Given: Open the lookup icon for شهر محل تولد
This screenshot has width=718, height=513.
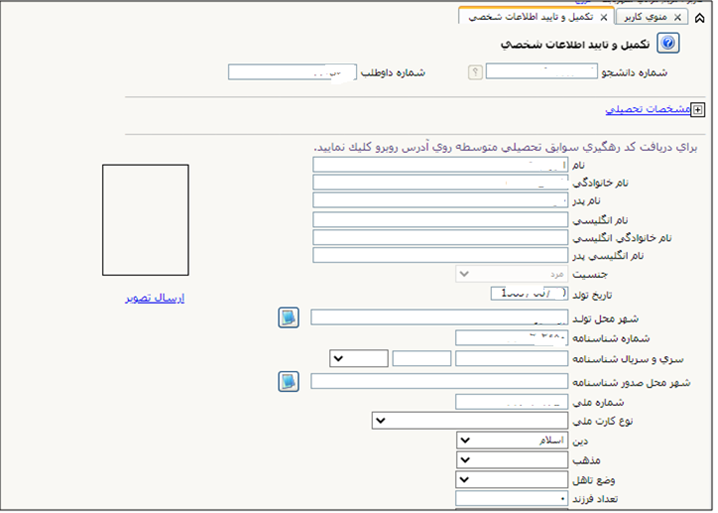Looking at the screenshot, I should [288, 317].
